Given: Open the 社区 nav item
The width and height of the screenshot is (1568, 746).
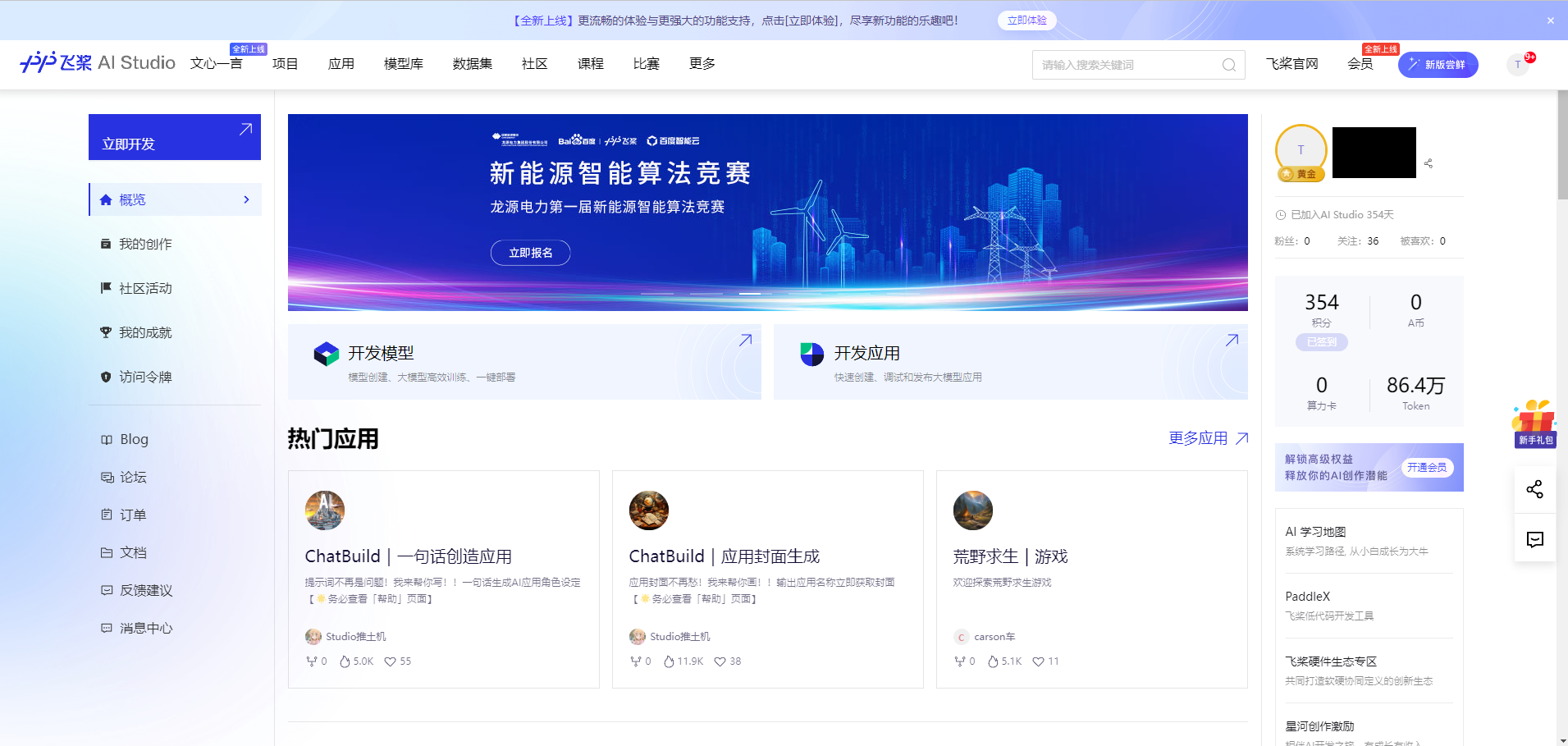Looking at the screenshot, I should [x=535, y=63].
